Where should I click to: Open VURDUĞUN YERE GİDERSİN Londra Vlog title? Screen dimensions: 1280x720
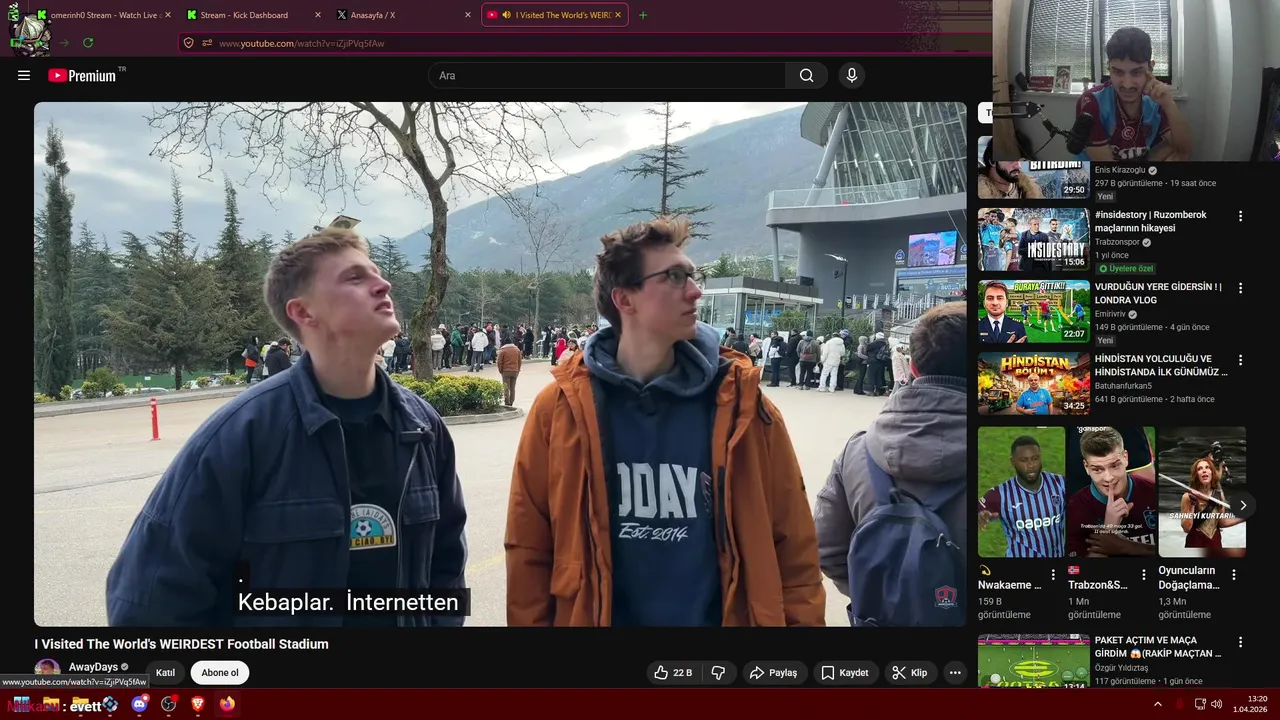click(x=1158, y=293)
